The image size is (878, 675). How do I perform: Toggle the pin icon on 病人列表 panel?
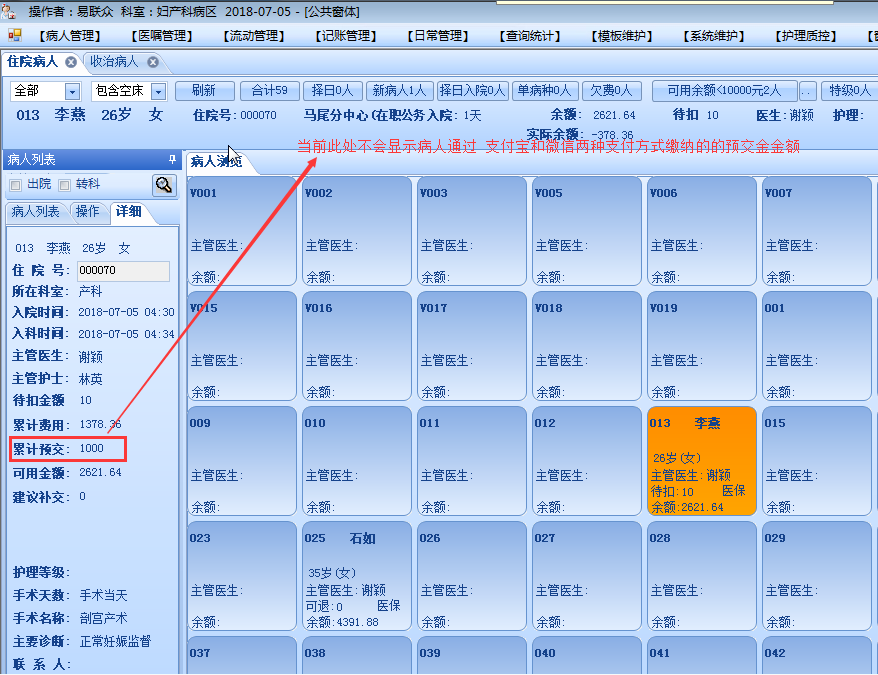[172, 160]
